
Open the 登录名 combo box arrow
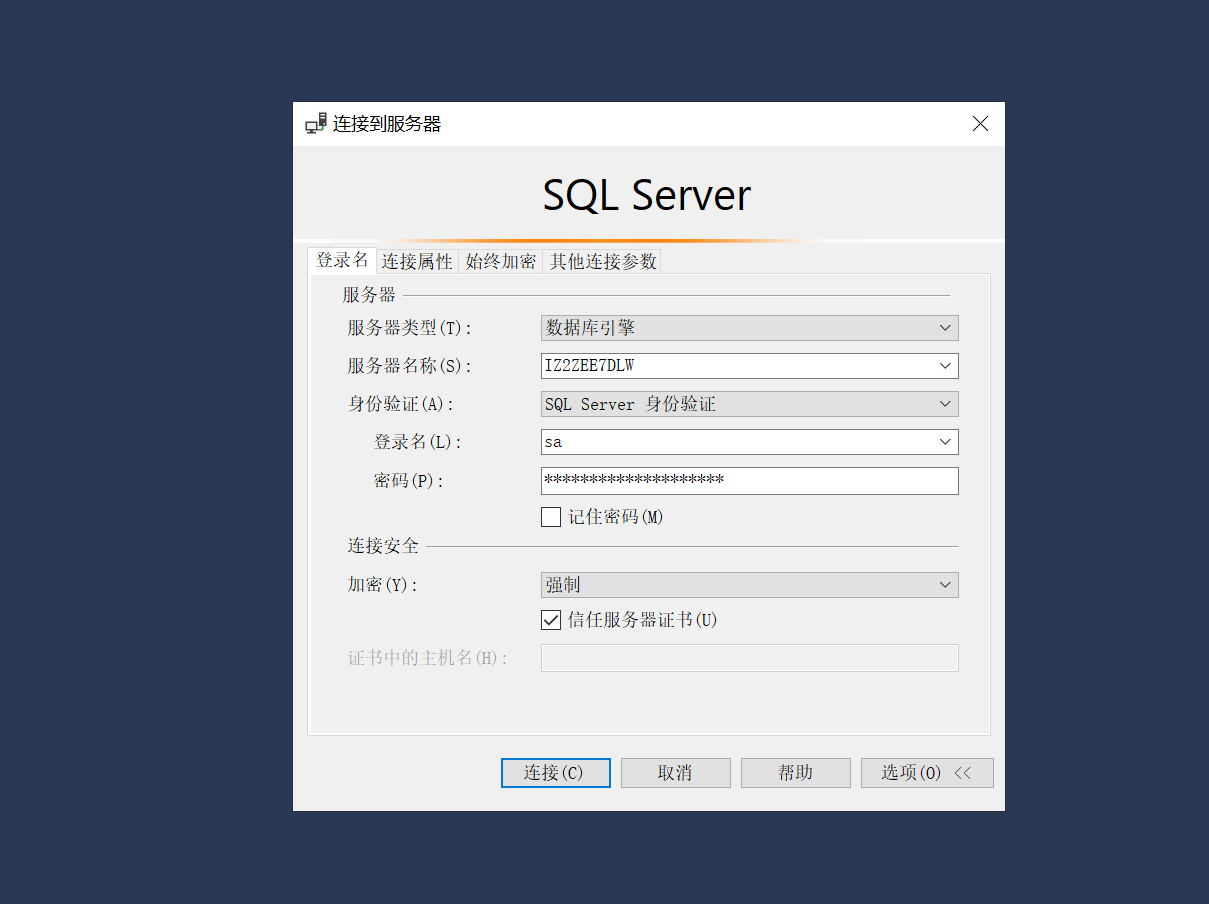coord(945,442)
